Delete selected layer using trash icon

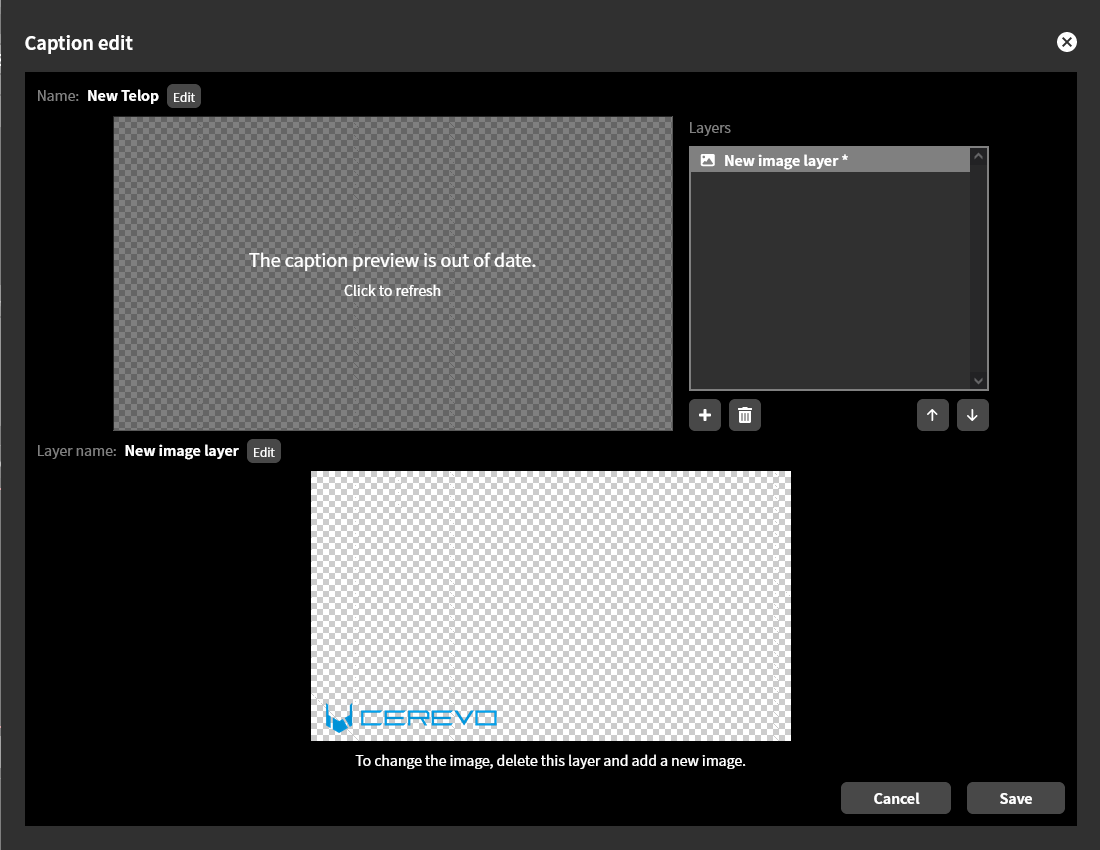tap(745, 415)
